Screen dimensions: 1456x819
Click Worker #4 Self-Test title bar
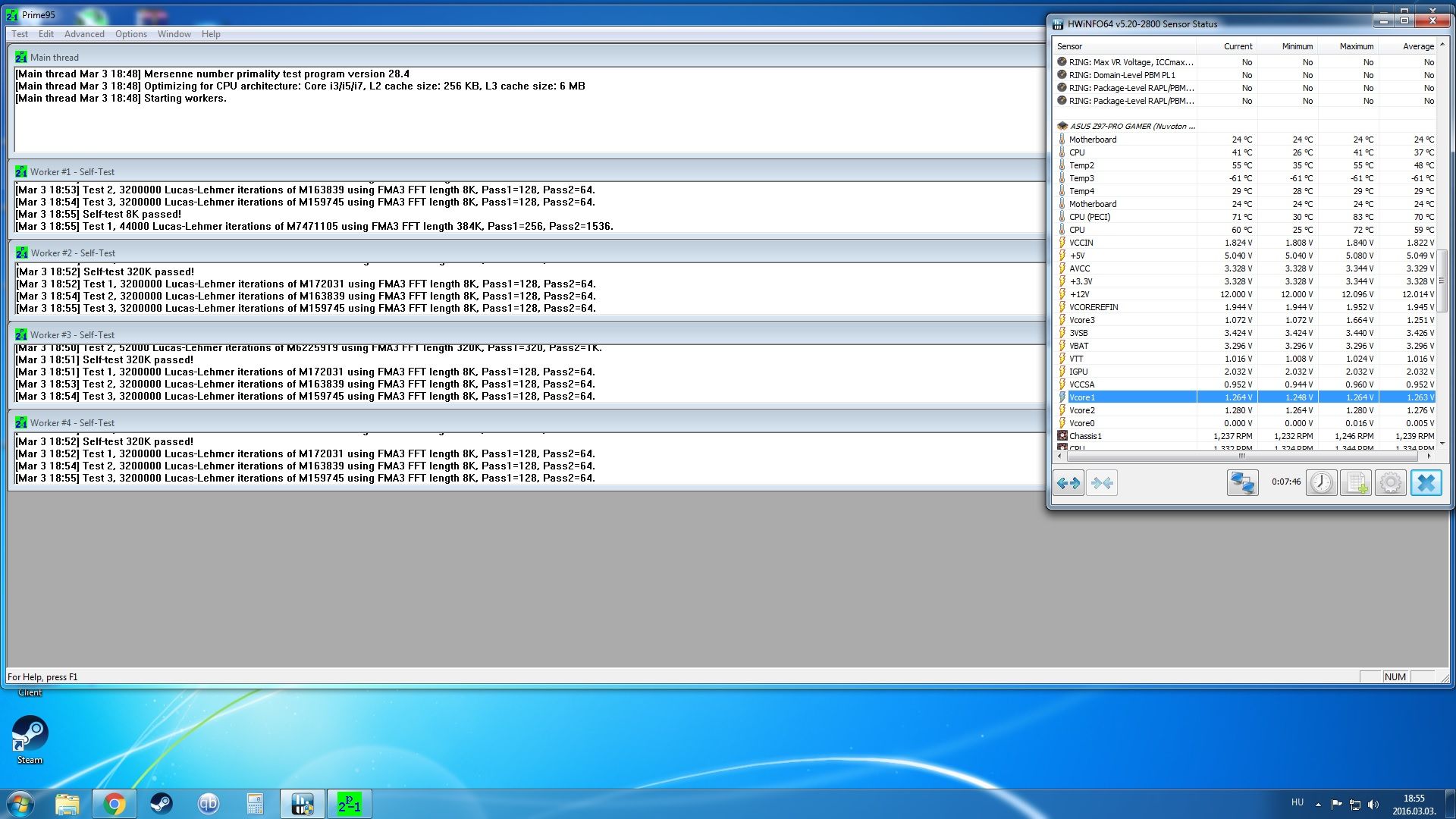pos(529,423)
